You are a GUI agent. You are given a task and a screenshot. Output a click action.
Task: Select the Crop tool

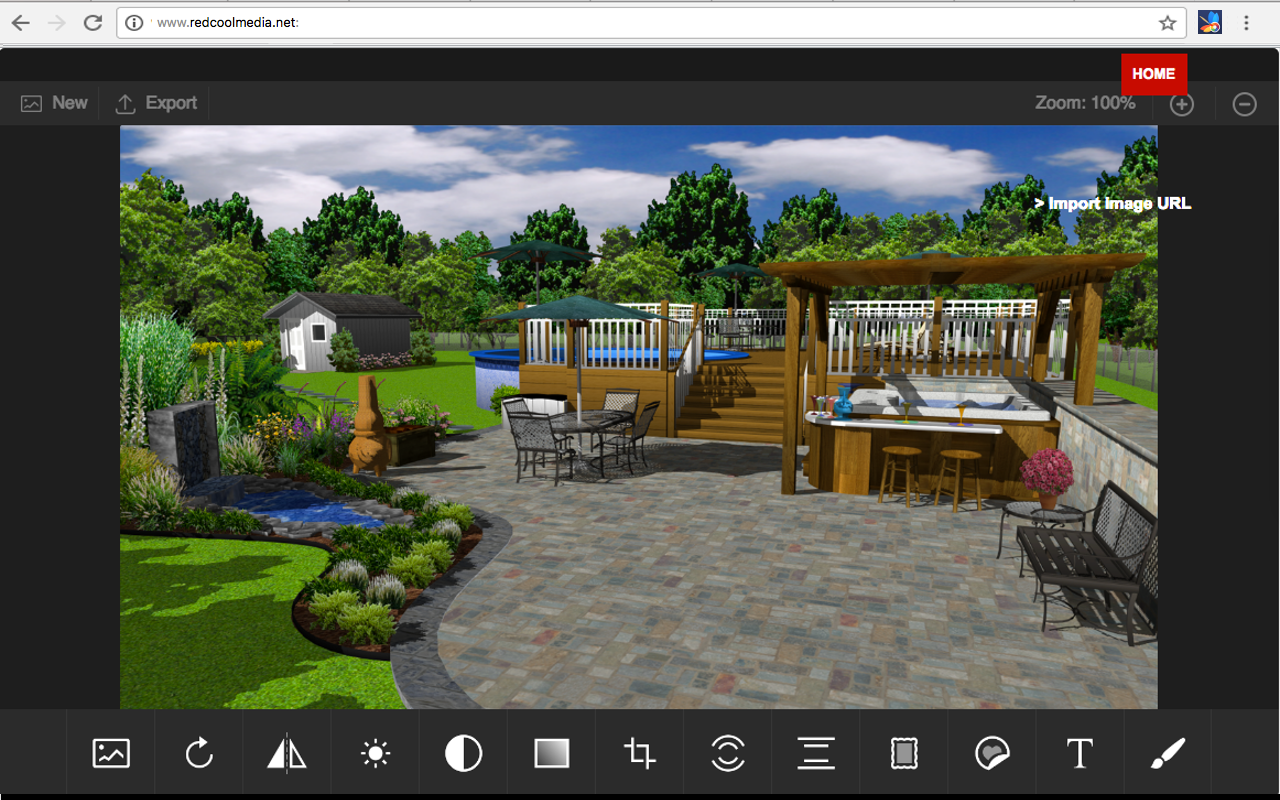(x=639, y=753)
